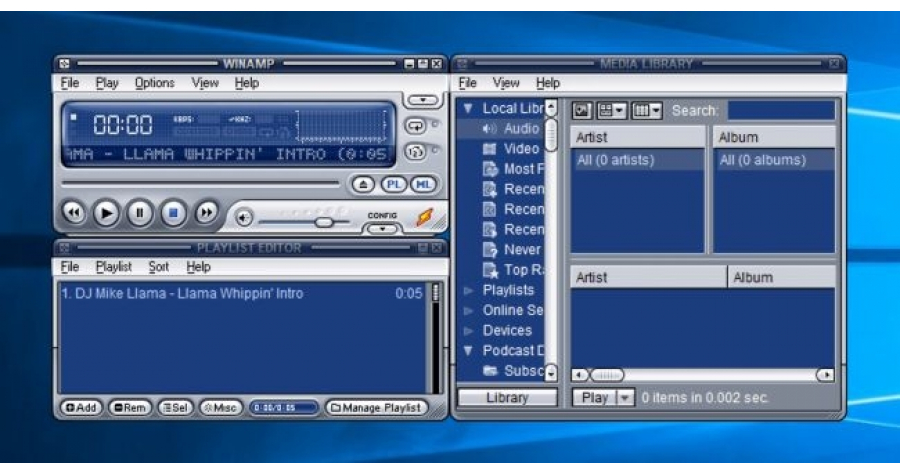Click the Playlist Editor vertical scrollbar

(x=436, y=337)
